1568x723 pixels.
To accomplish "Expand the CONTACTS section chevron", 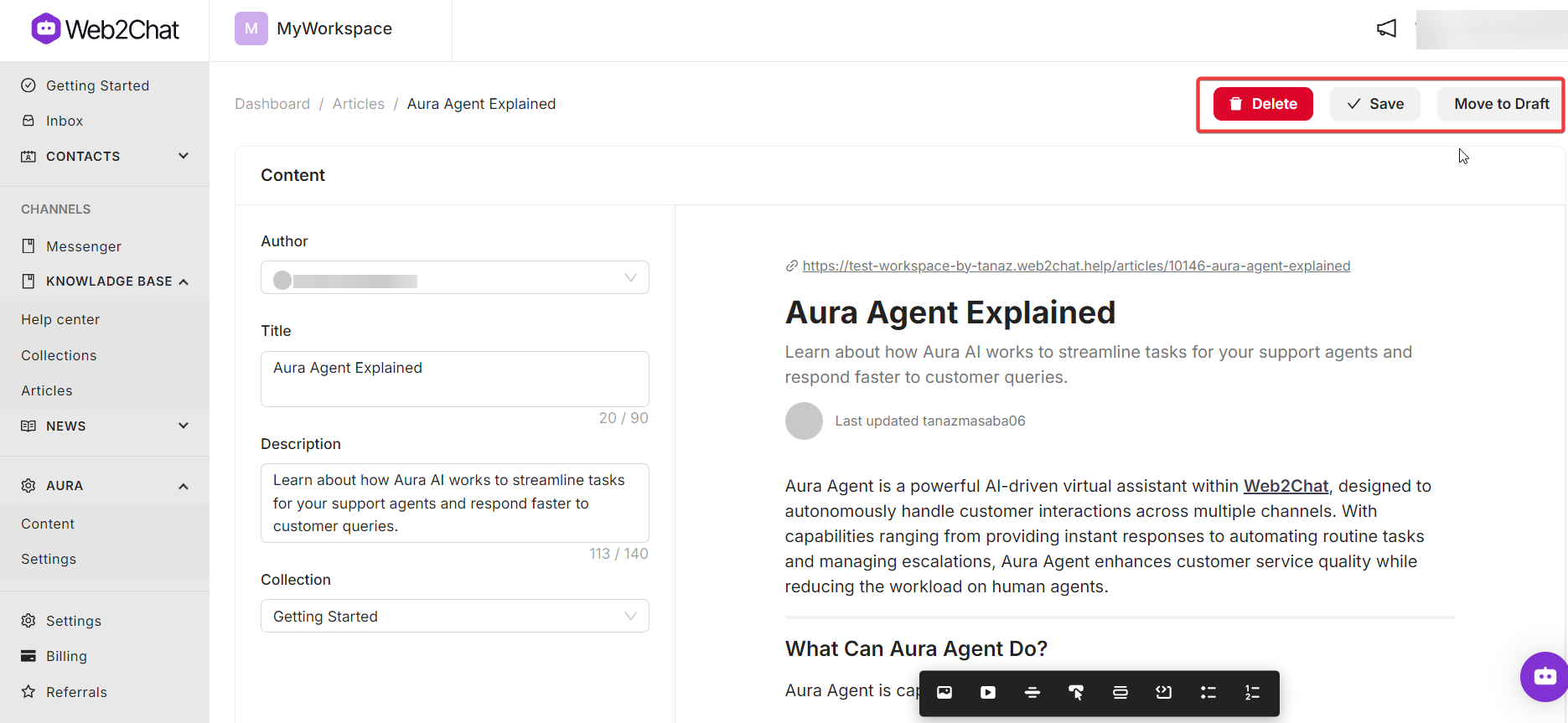I will [184, 156].
